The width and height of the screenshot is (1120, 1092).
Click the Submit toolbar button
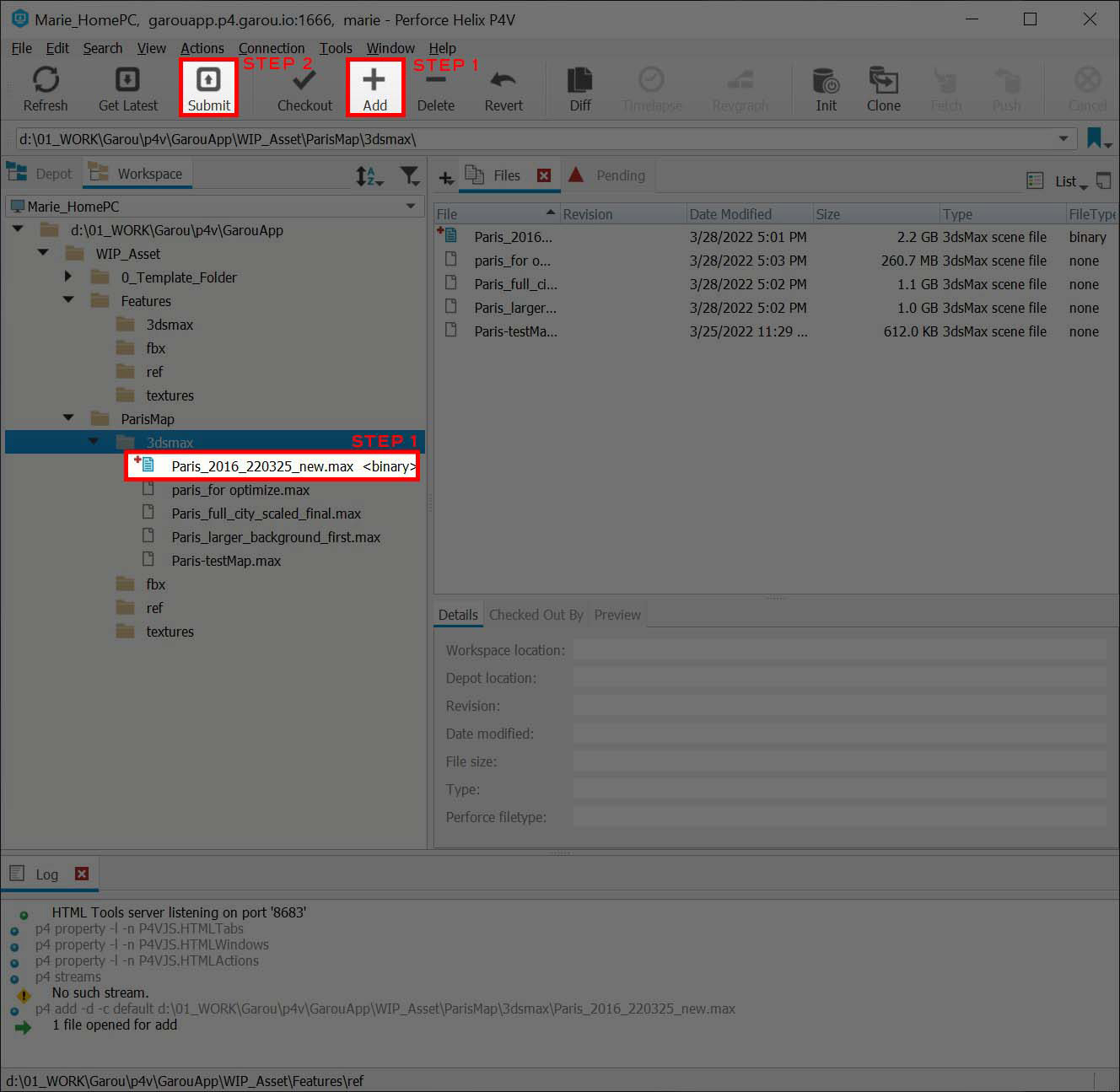208,89
